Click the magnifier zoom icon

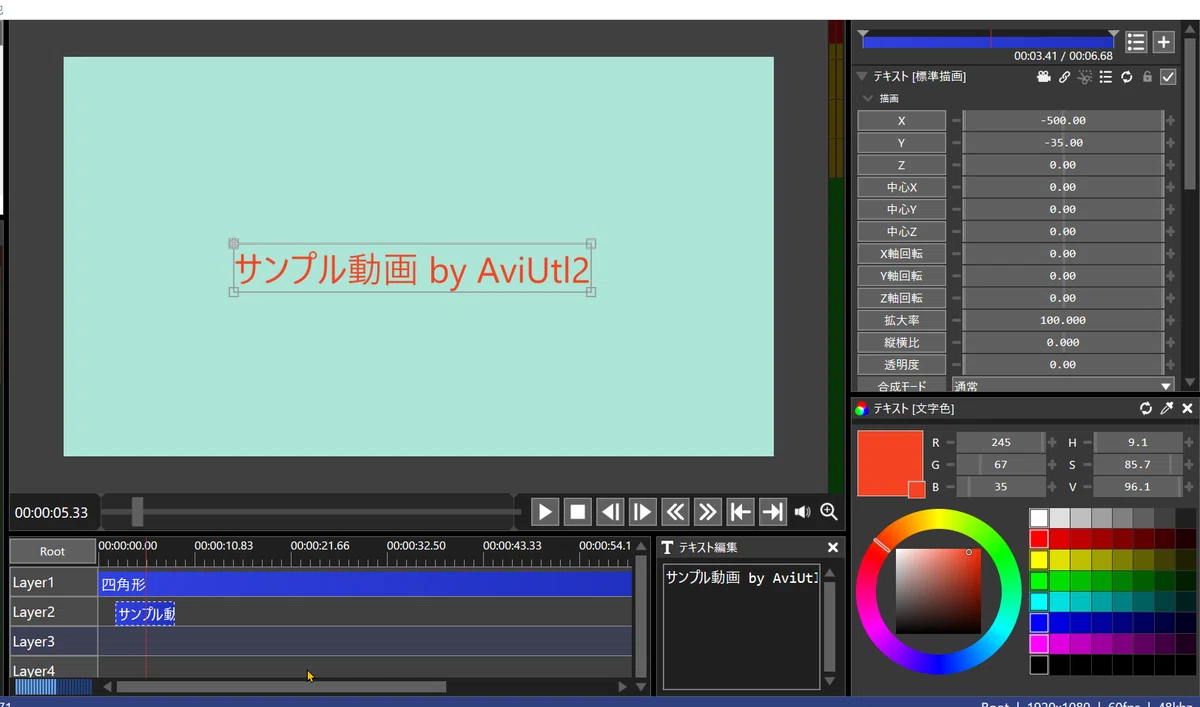click(x=829, y=512)
